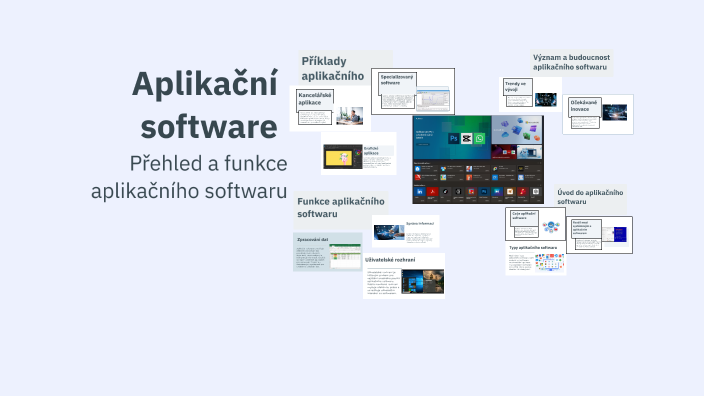The image size is (704, 396).
Task: Click the man-at-desk photo in Kancelářské aplikace slide
Action: click(x=350, y=116)
